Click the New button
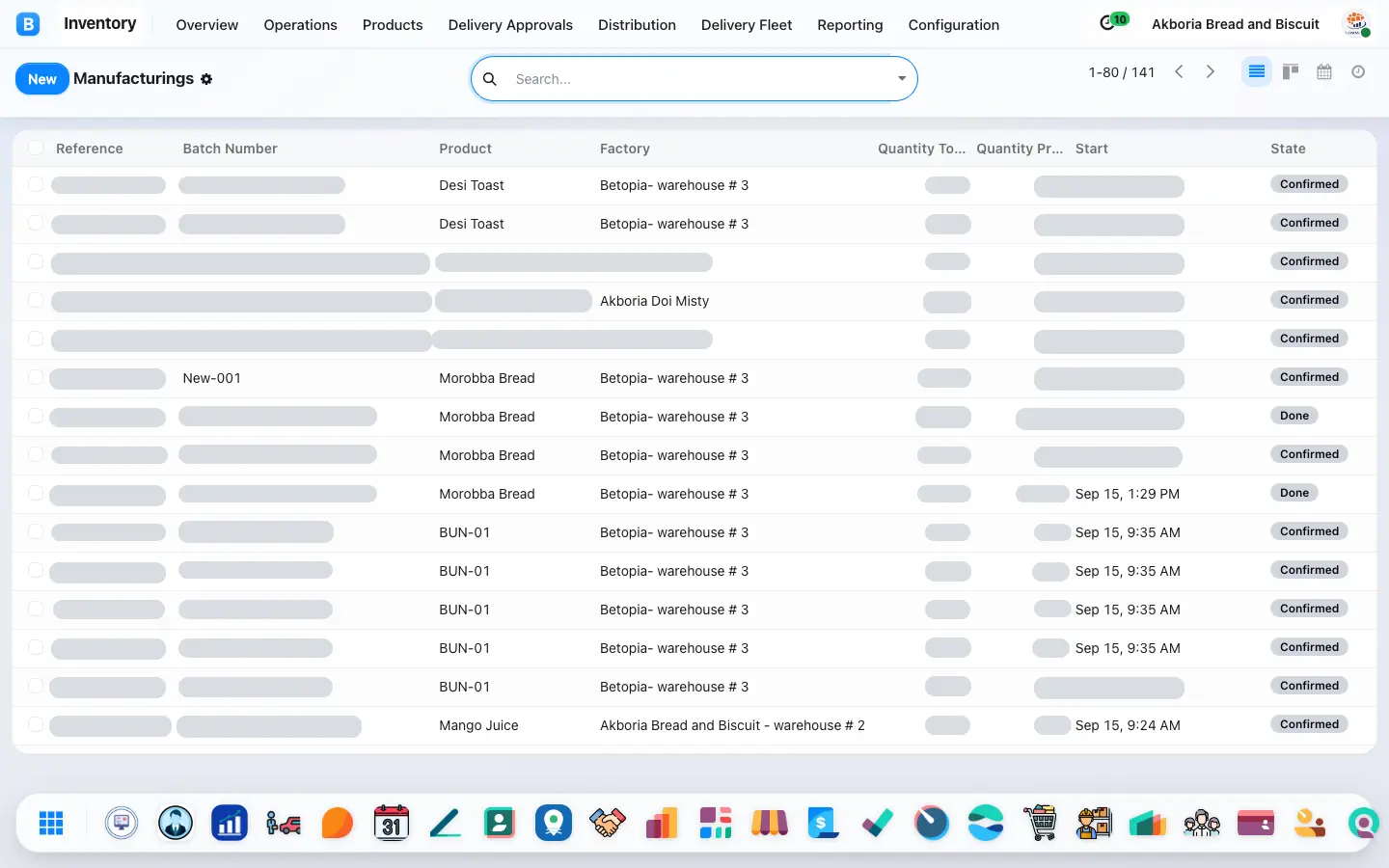Viewport: 1389px width, 868px height. pos(42,79)
